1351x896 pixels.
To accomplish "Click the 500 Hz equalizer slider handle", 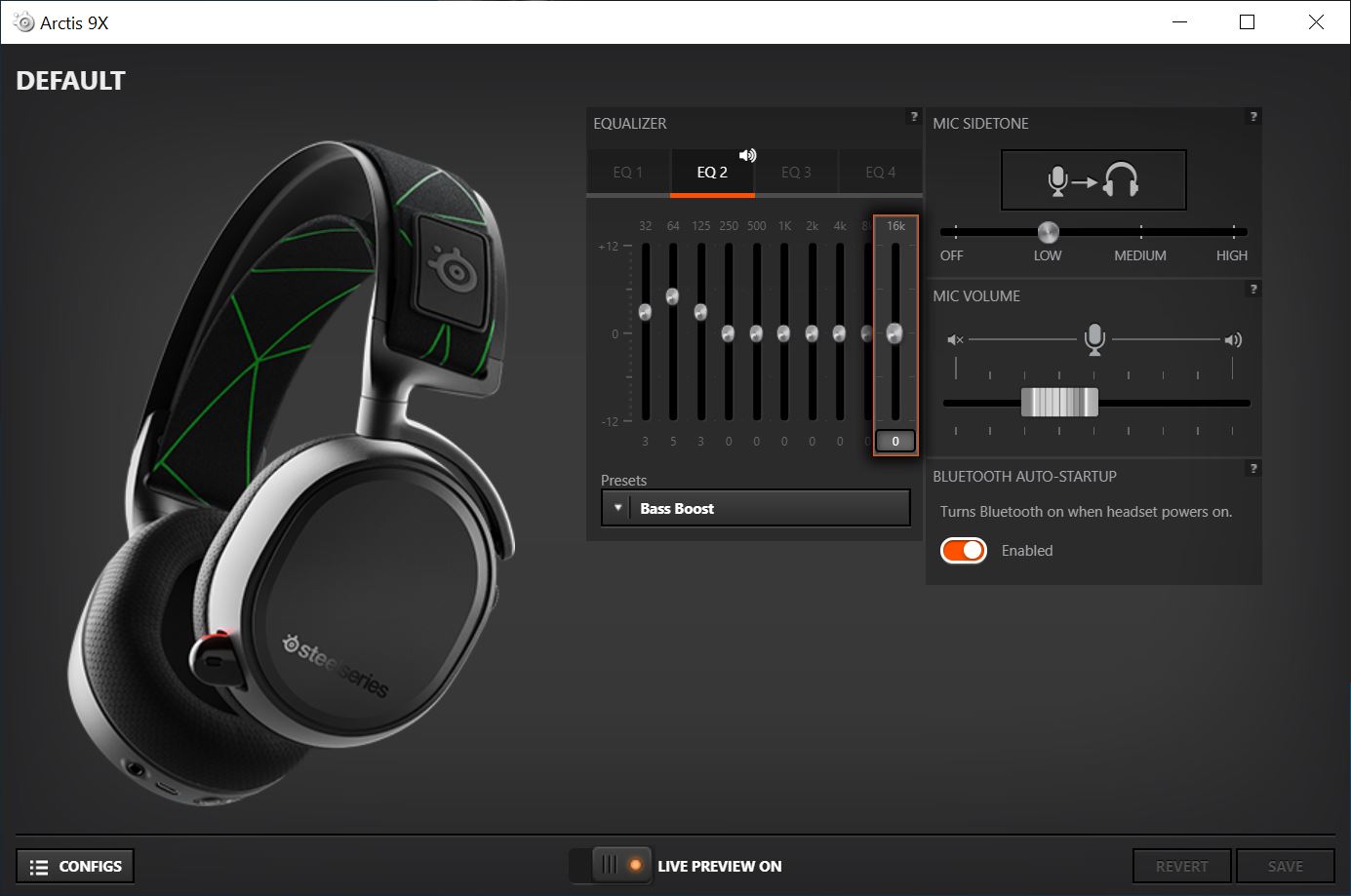I will [x=756, y=333].
